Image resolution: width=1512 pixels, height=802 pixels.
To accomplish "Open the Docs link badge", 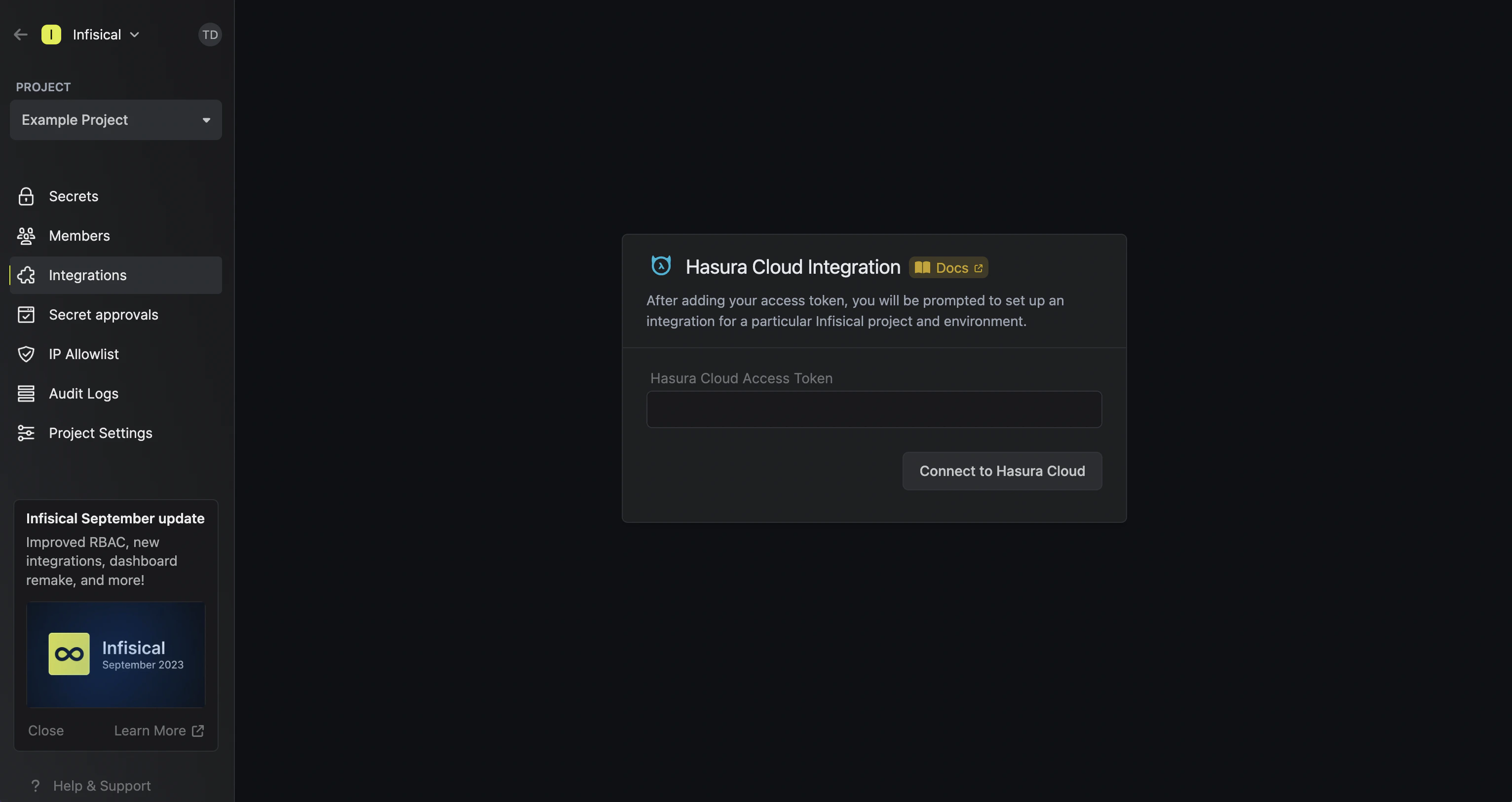I will click(x=948, y=267).
